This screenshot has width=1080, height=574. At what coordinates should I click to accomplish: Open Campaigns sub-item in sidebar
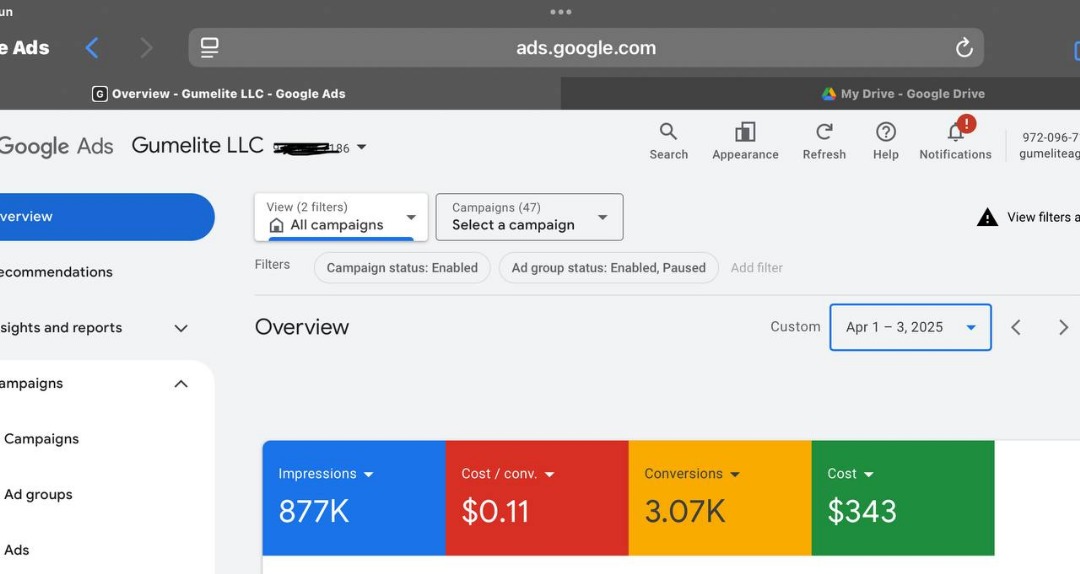41,439
